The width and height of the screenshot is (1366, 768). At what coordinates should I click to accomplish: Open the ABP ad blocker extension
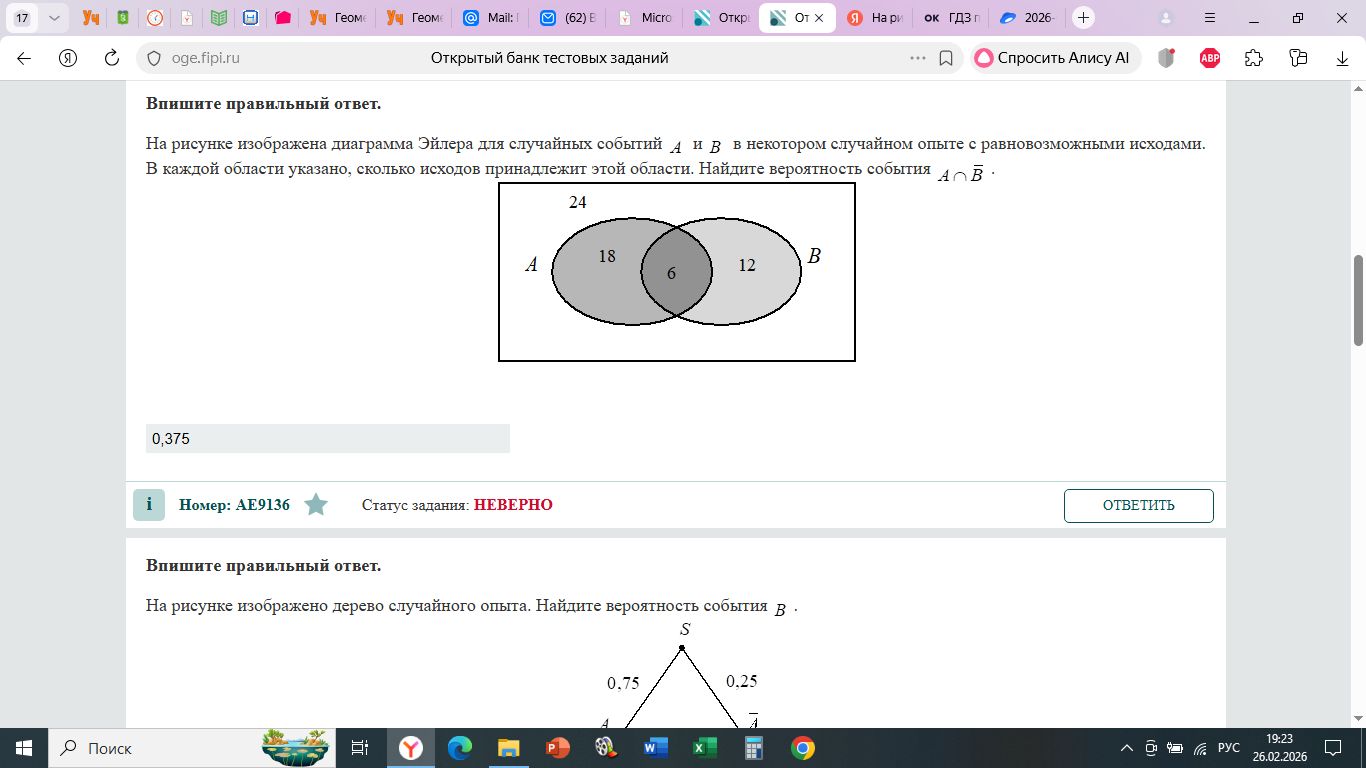[x=1210, y=58]
